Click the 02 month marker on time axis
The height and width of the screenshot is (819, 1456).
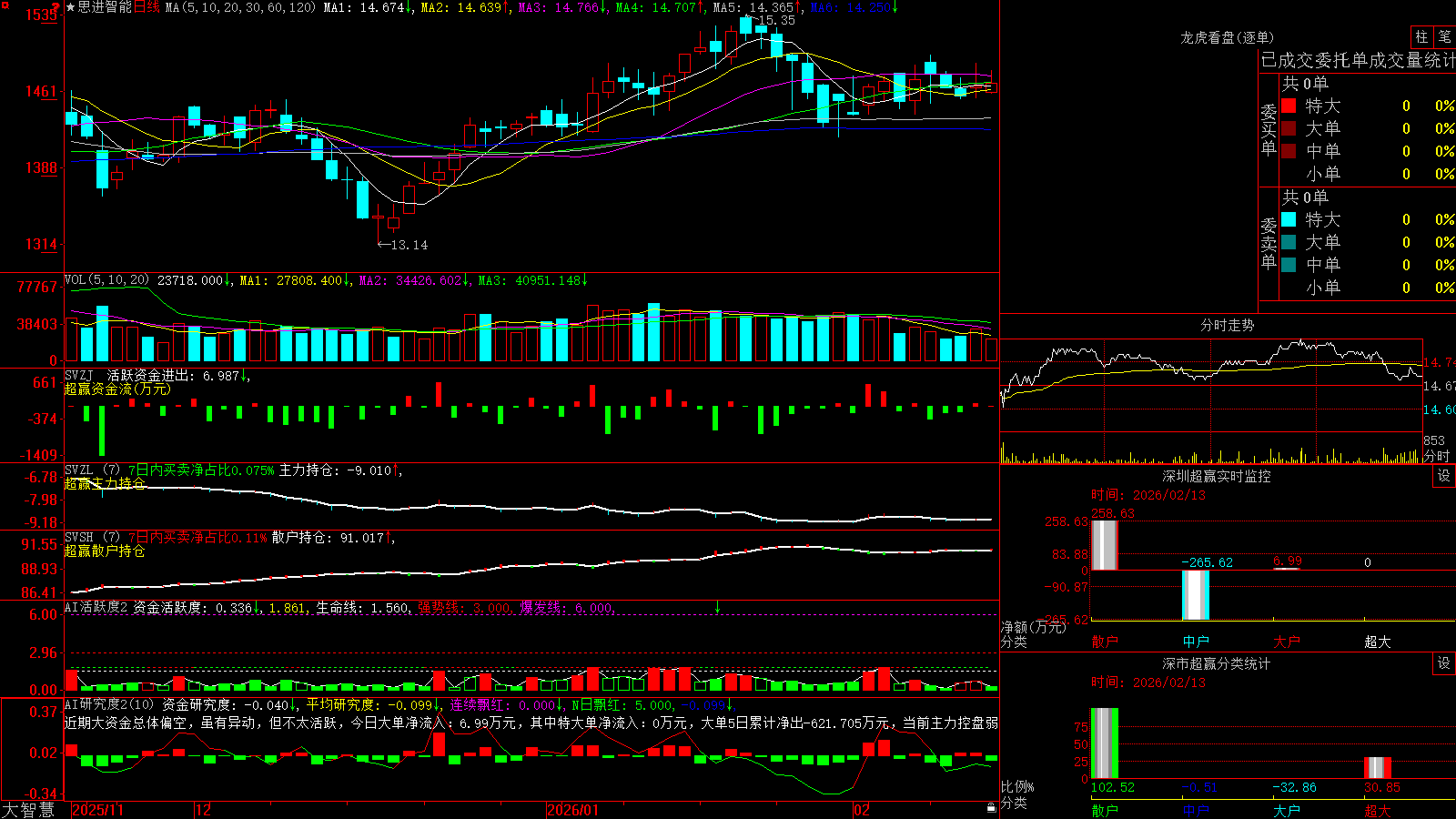[862, 810]
